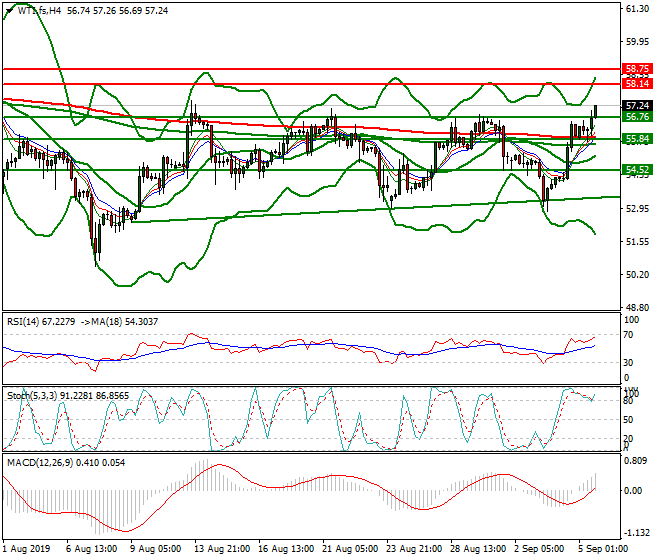The image size is (660, 560).
Task: Click the 21 Aug 05:00 date label
Action: point(350,549)
